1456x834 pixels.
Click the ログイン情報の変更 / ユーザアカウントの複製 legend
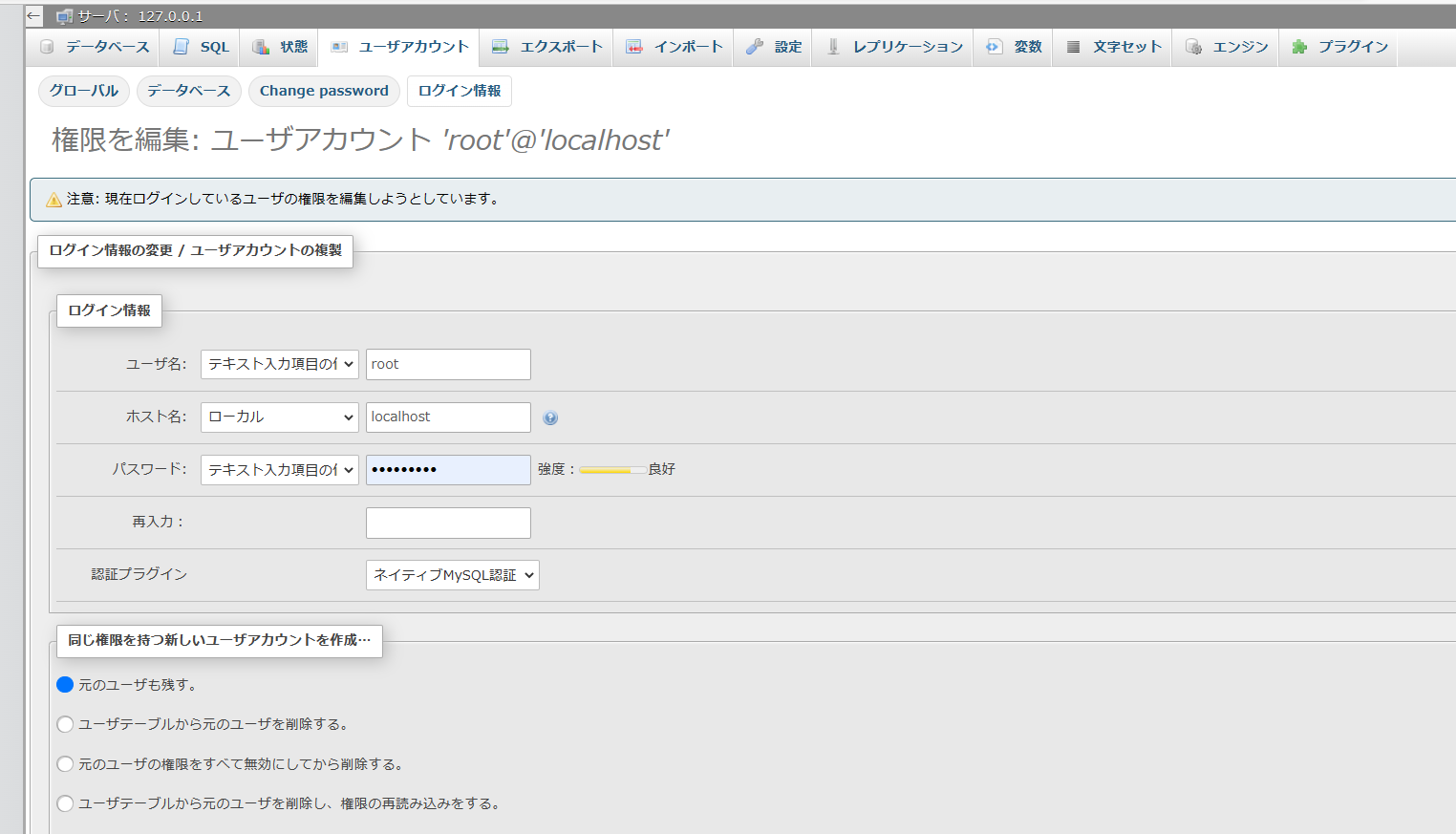195,250
